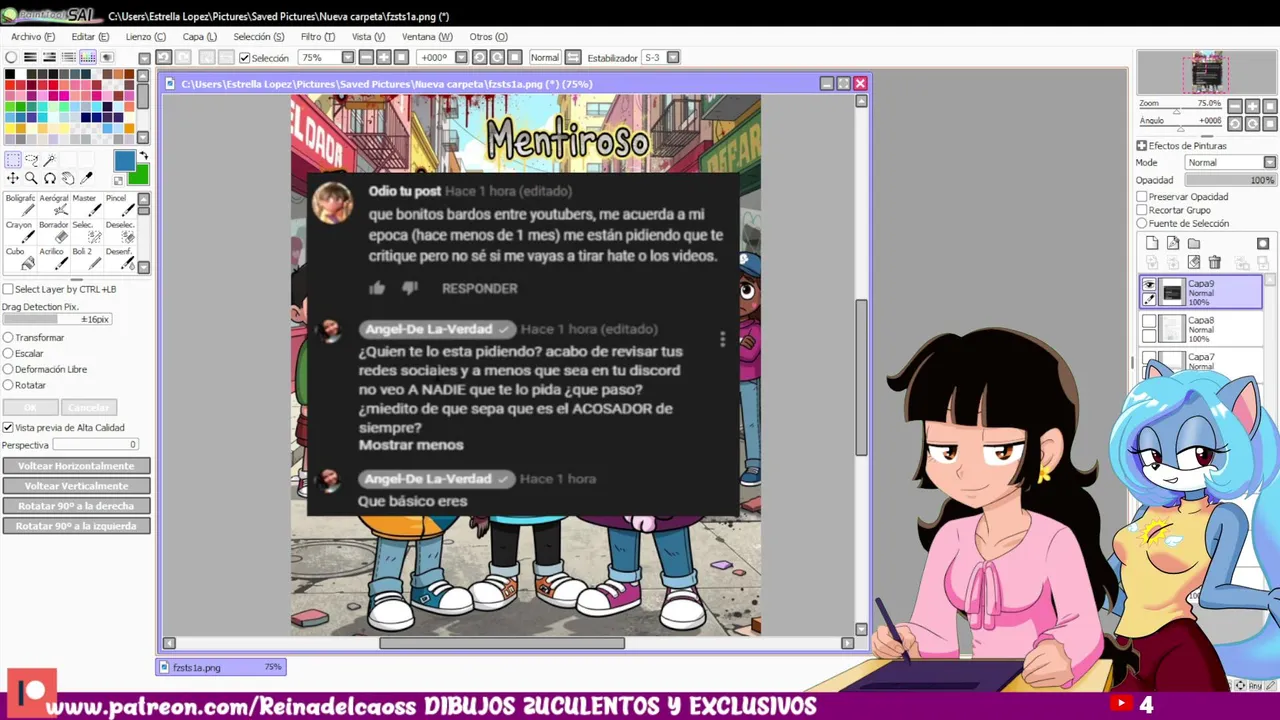The height and width of the screenshot is (720, 1280).
Task: Zoom out with the toolbar minus button
Action: [367, 57]
